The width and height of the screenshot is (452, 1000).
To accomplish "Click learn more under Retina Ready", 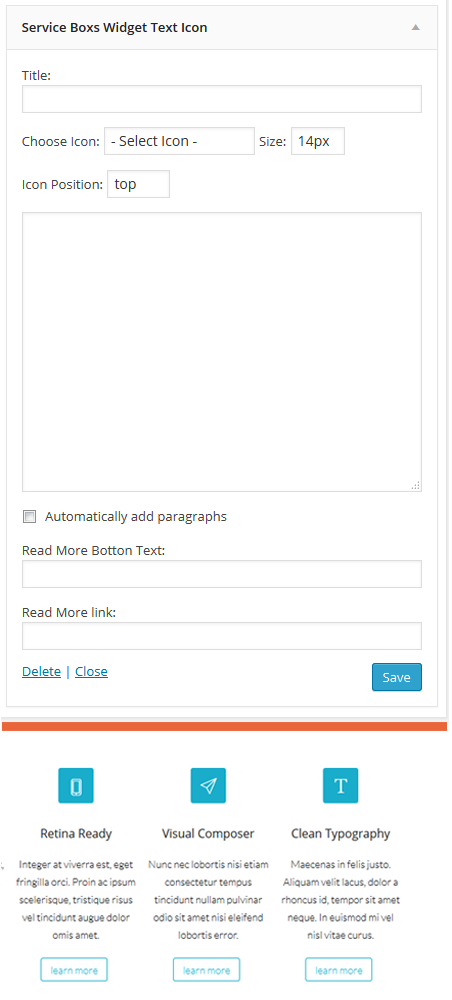I will (x=74, y=969).
